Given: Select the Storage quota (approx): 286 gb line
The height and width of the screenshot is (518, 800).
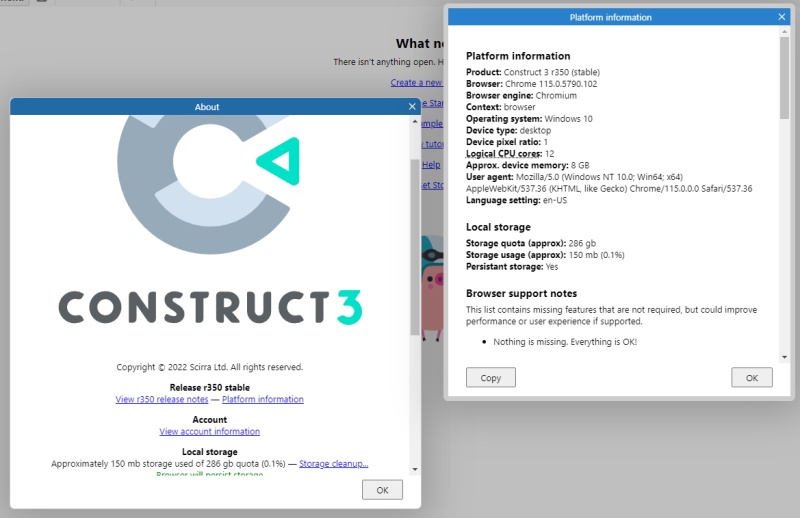Looking at the screenshot, I should [531, 243].
